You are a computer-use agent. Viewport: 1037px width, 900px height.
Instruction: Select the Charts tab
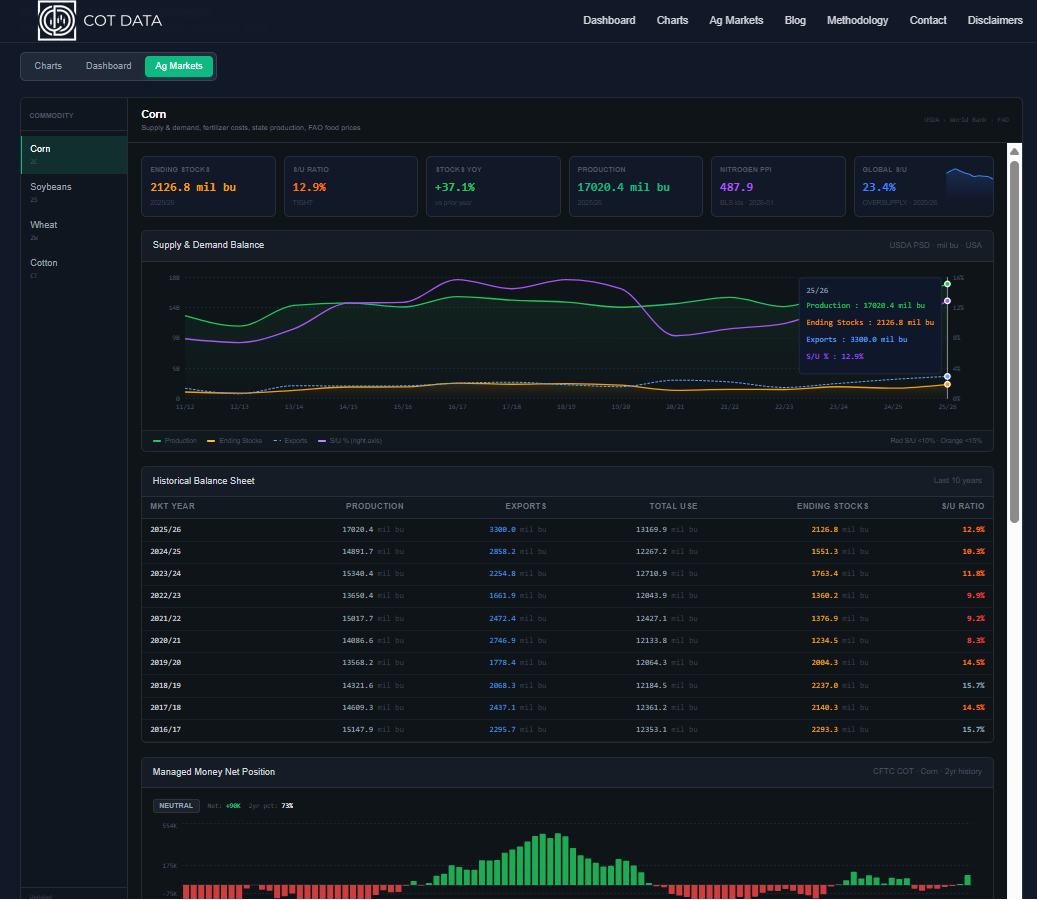point(48,66)
